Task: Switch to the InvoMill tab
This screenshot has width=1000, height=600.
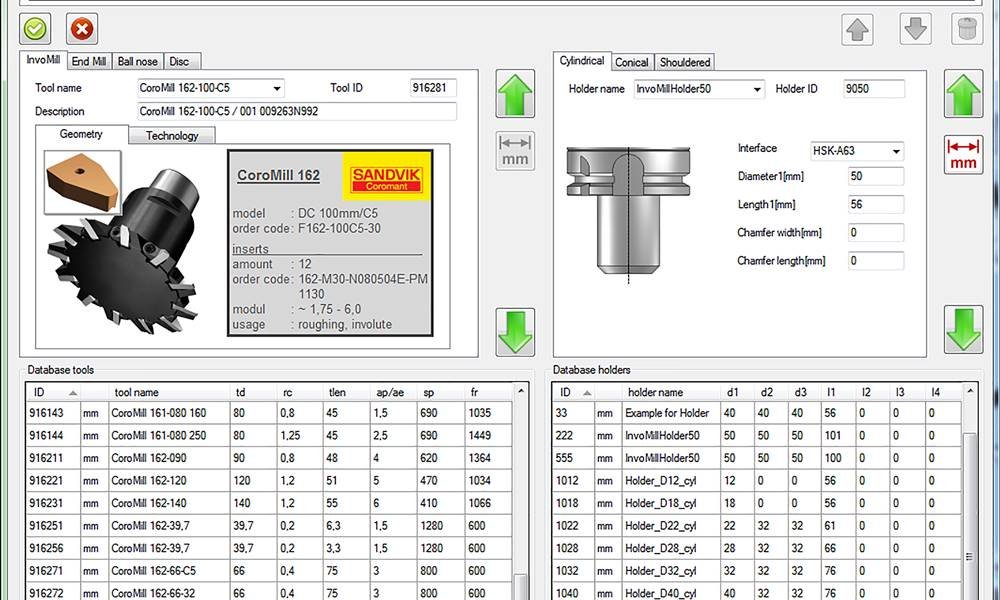Action: click(43, 60)
